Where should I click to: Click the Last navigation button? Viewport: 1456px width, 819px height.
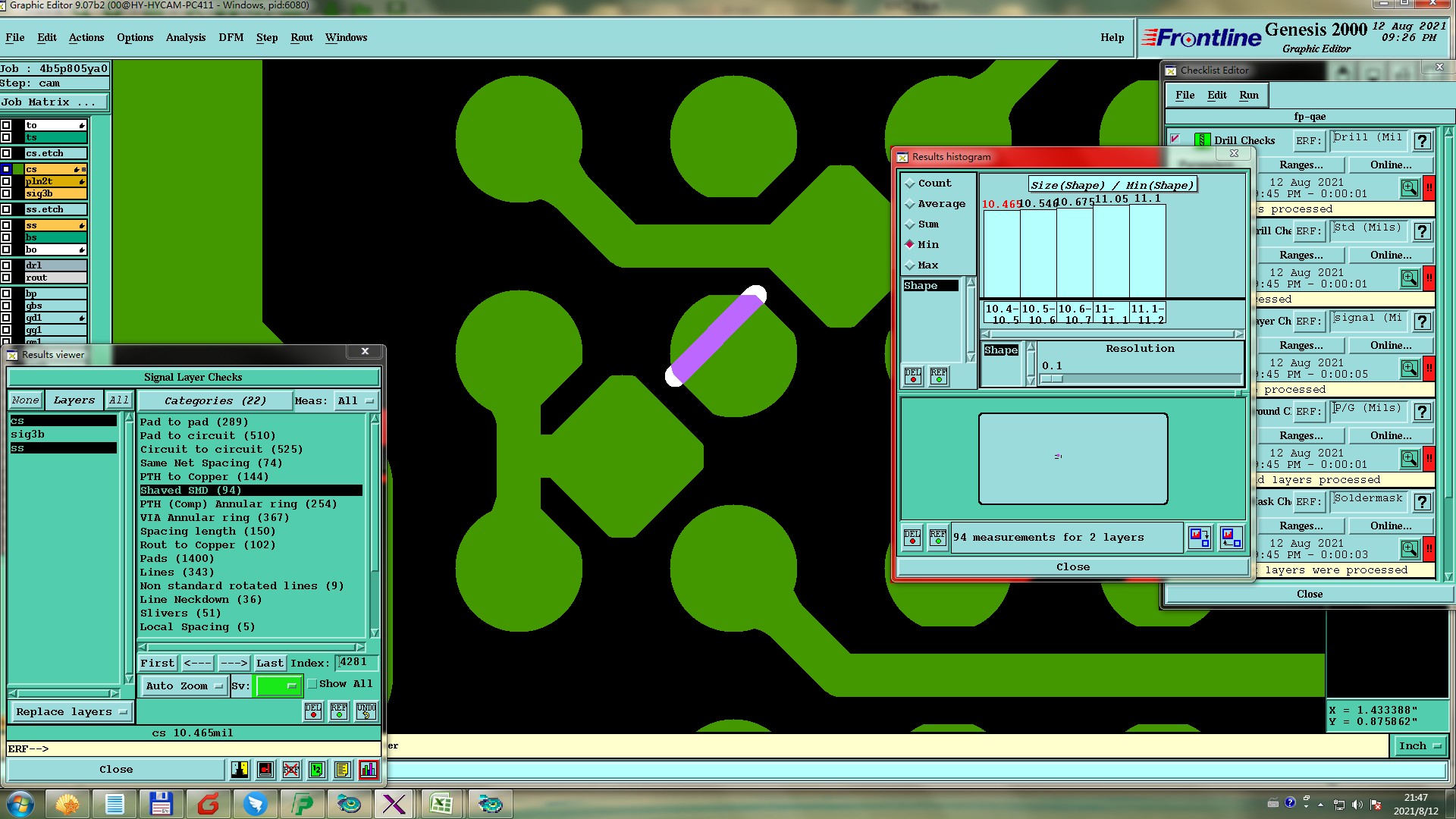(x=269, y=664)
